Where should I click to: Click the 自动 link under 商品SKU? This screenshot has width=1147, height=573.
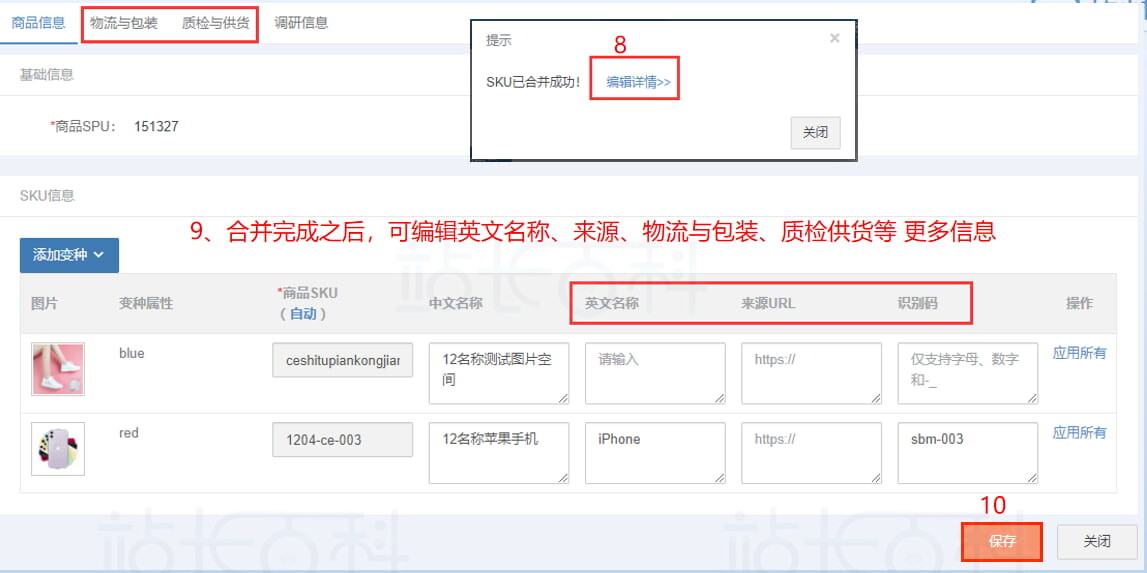tap(303, 313)
